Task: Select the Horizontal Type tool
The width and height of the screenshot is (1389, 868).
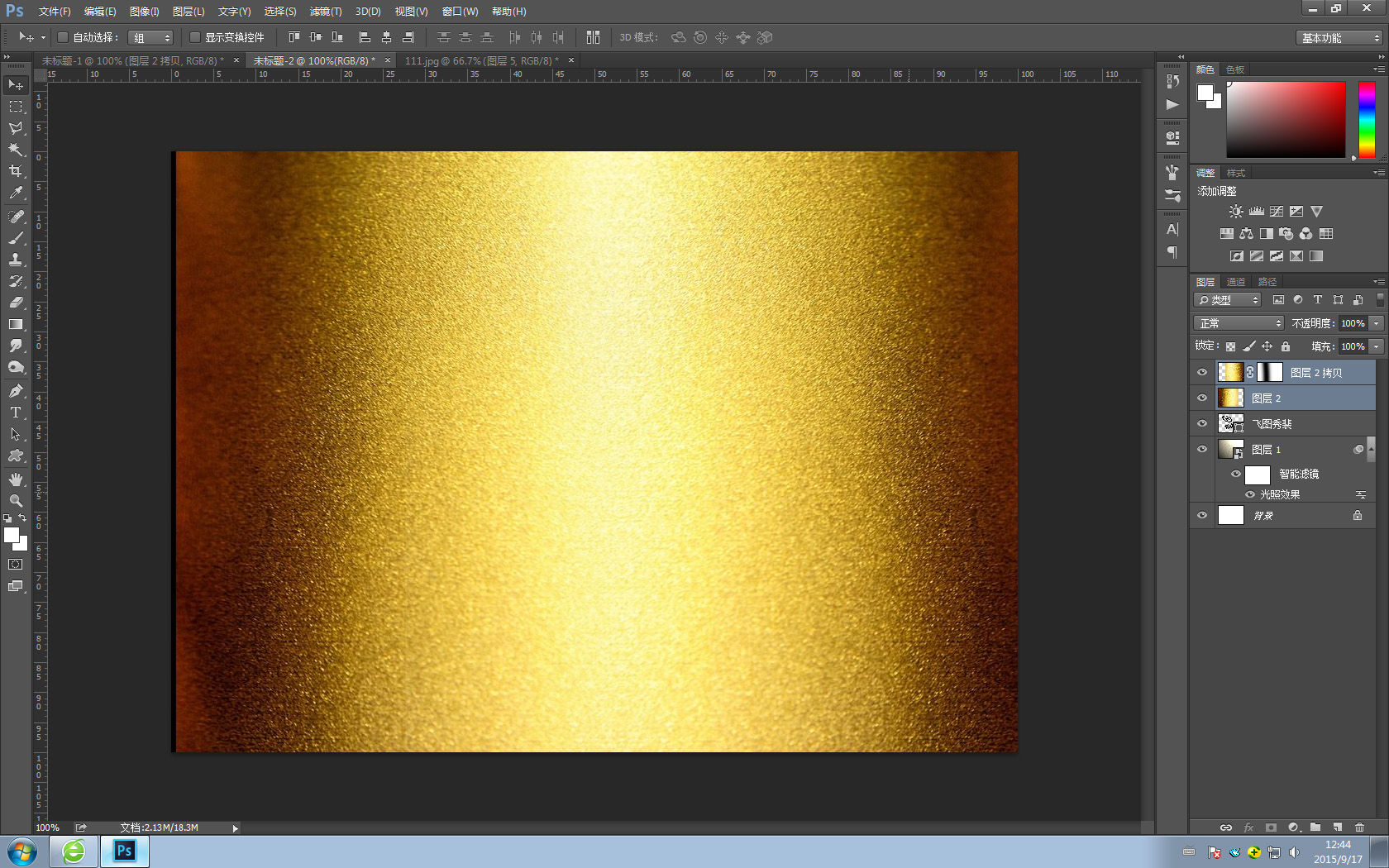Action: coord(16,413)
